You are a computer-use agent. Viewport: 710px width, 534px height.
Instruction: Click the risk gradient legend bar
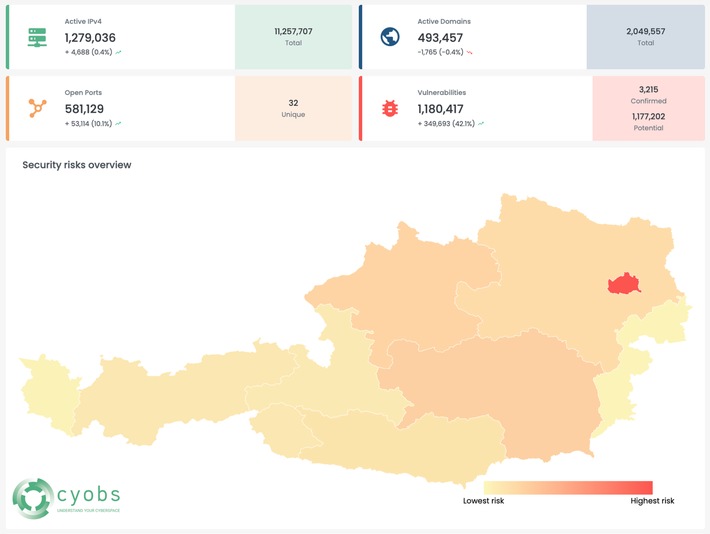568,487
